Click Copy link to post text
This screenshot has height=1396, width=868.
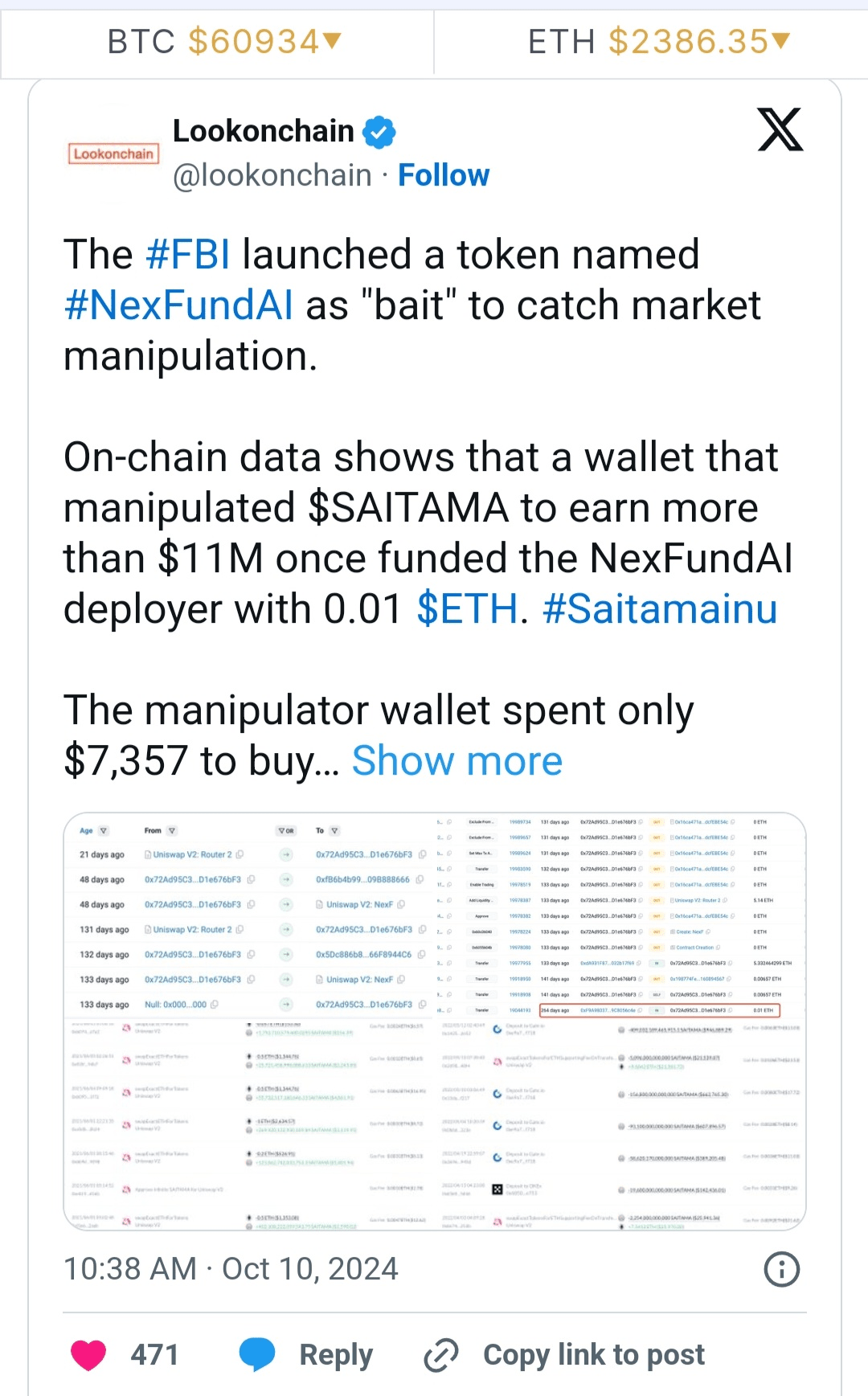593,1355
